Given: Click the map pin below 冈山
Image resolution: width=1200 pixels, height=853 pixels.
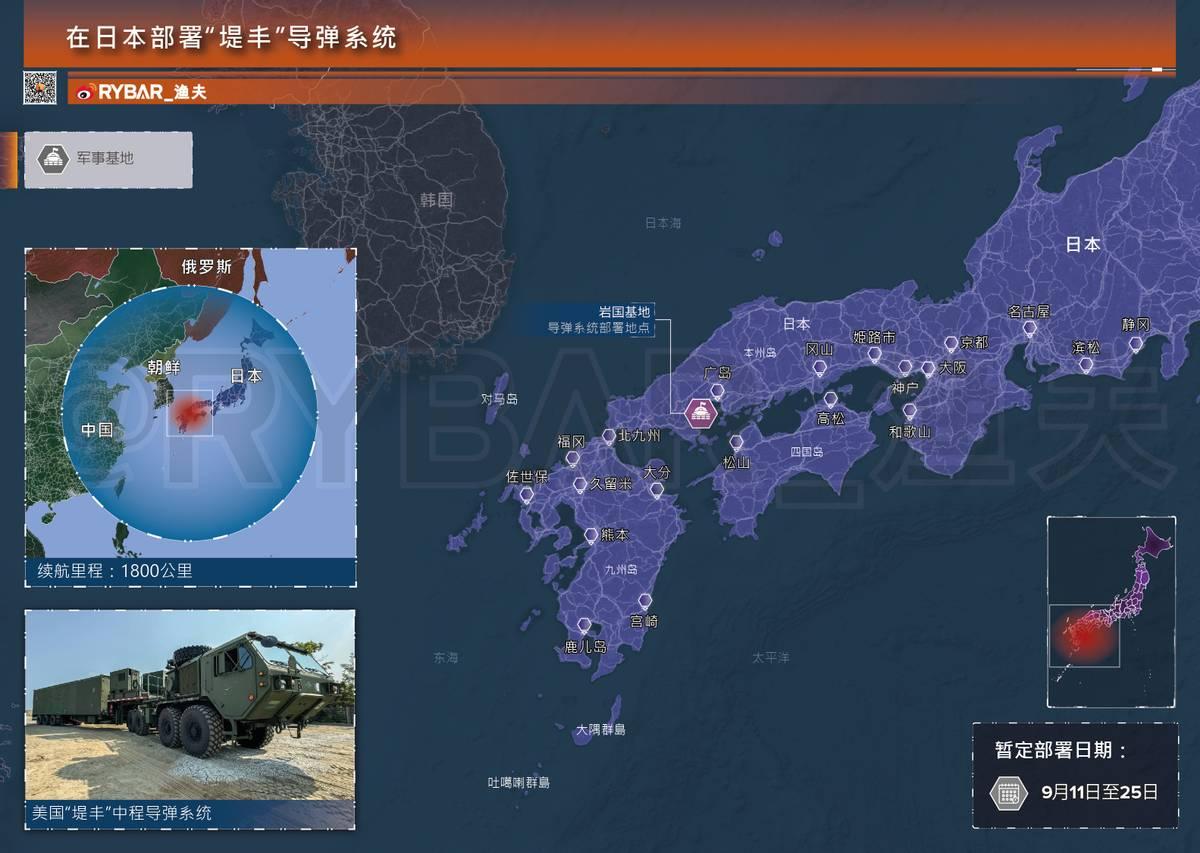Looking at the screenshot, I should 819,368.
